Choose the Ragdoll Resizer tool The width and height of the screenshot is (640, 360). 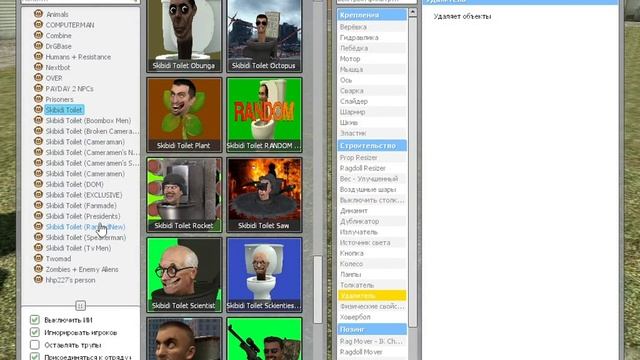click(x=372, y=168)
